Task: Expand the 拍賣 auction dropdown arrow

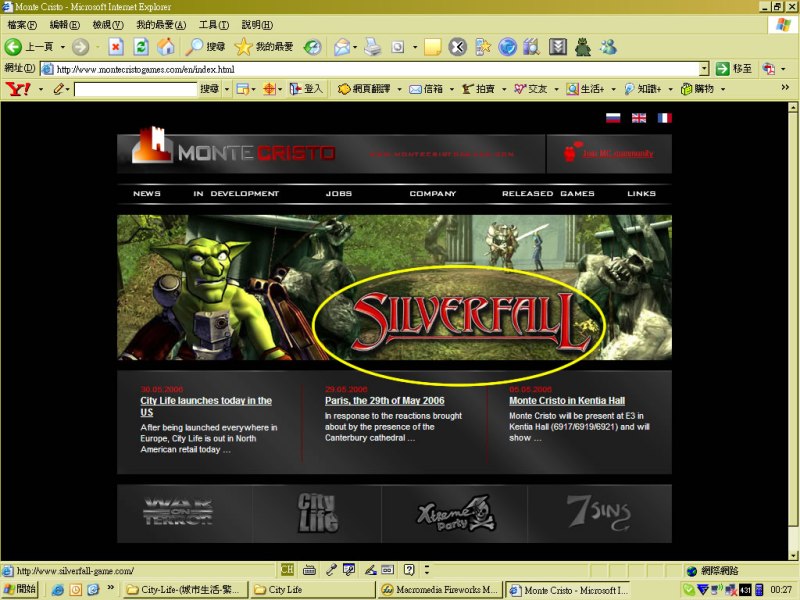Action: point(504,89)
